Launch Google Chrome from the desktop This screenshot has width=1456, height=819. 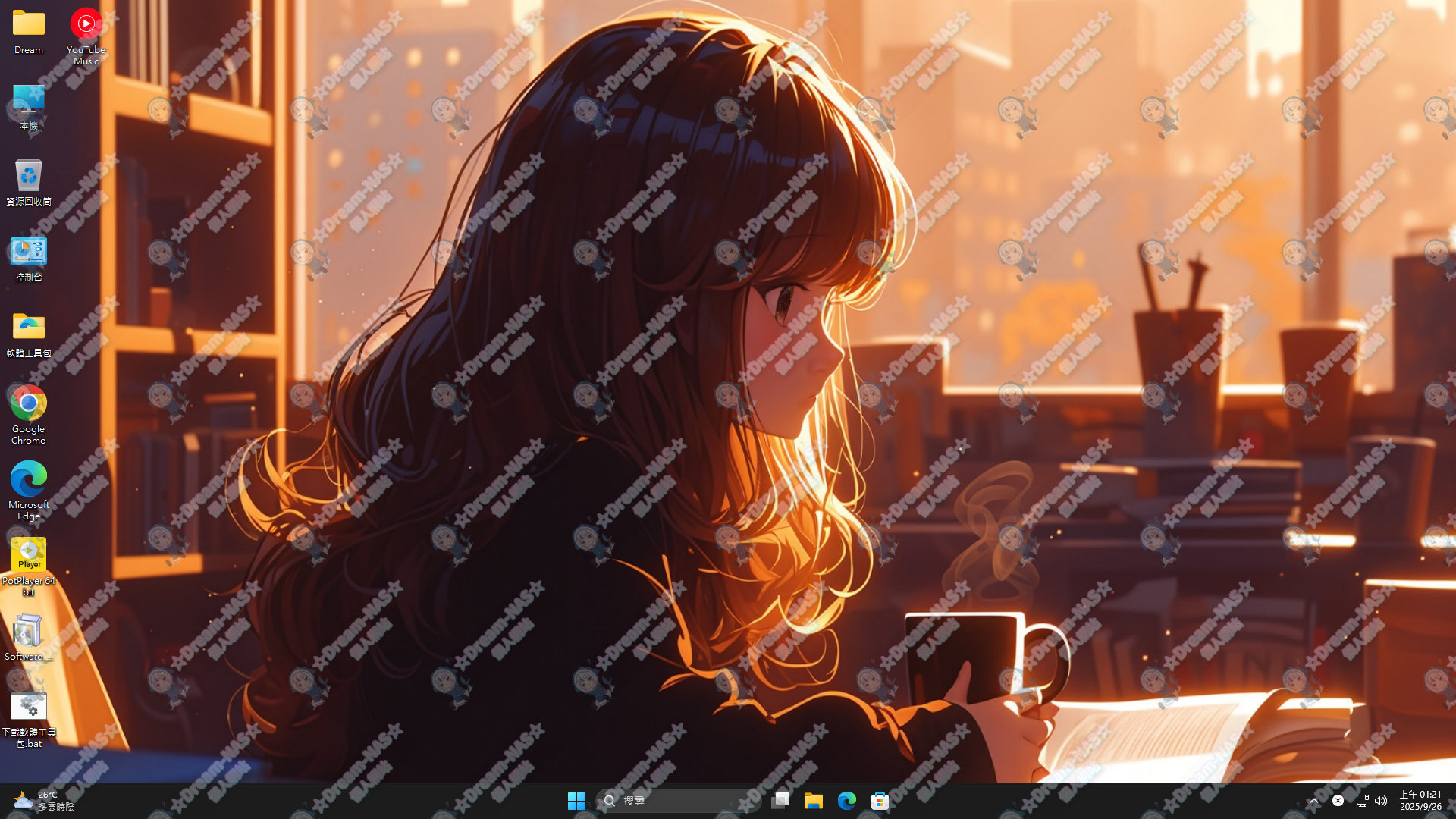coord(28,402)
